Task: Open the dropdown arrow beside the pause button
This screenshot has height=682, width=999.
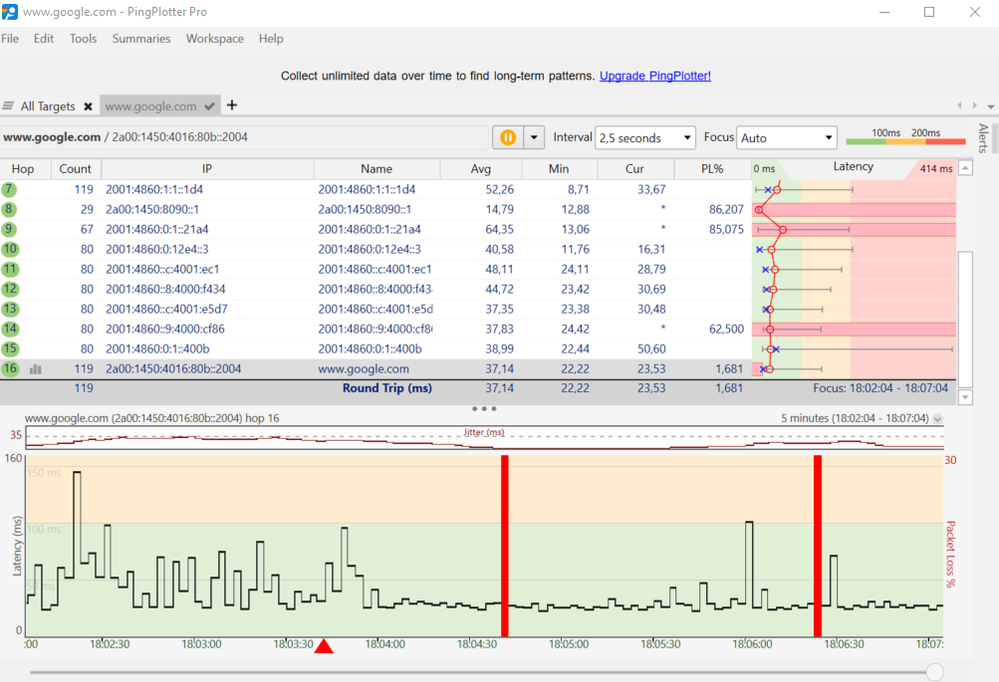Action: pyautogui.click(x=534, y=137)
